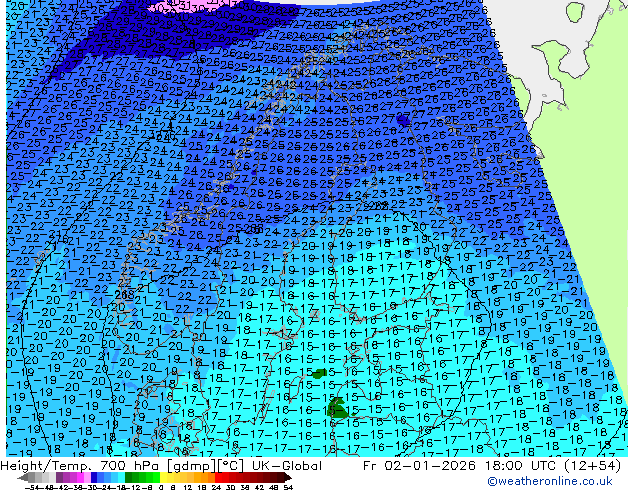Click the larger dark green patch on the map
The height and width of the screenshot is (490, 634).
[336, 408]
